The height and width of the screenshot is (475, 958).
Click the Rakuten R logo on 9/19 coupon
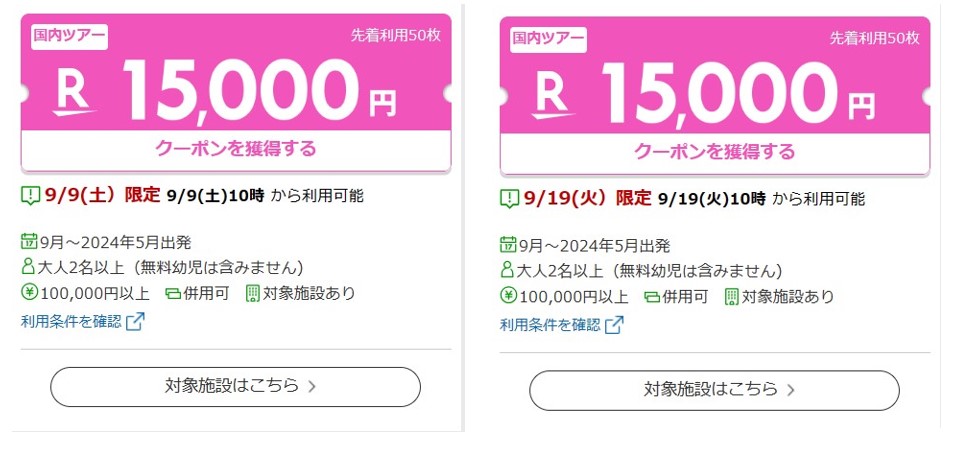click(554, 94)
